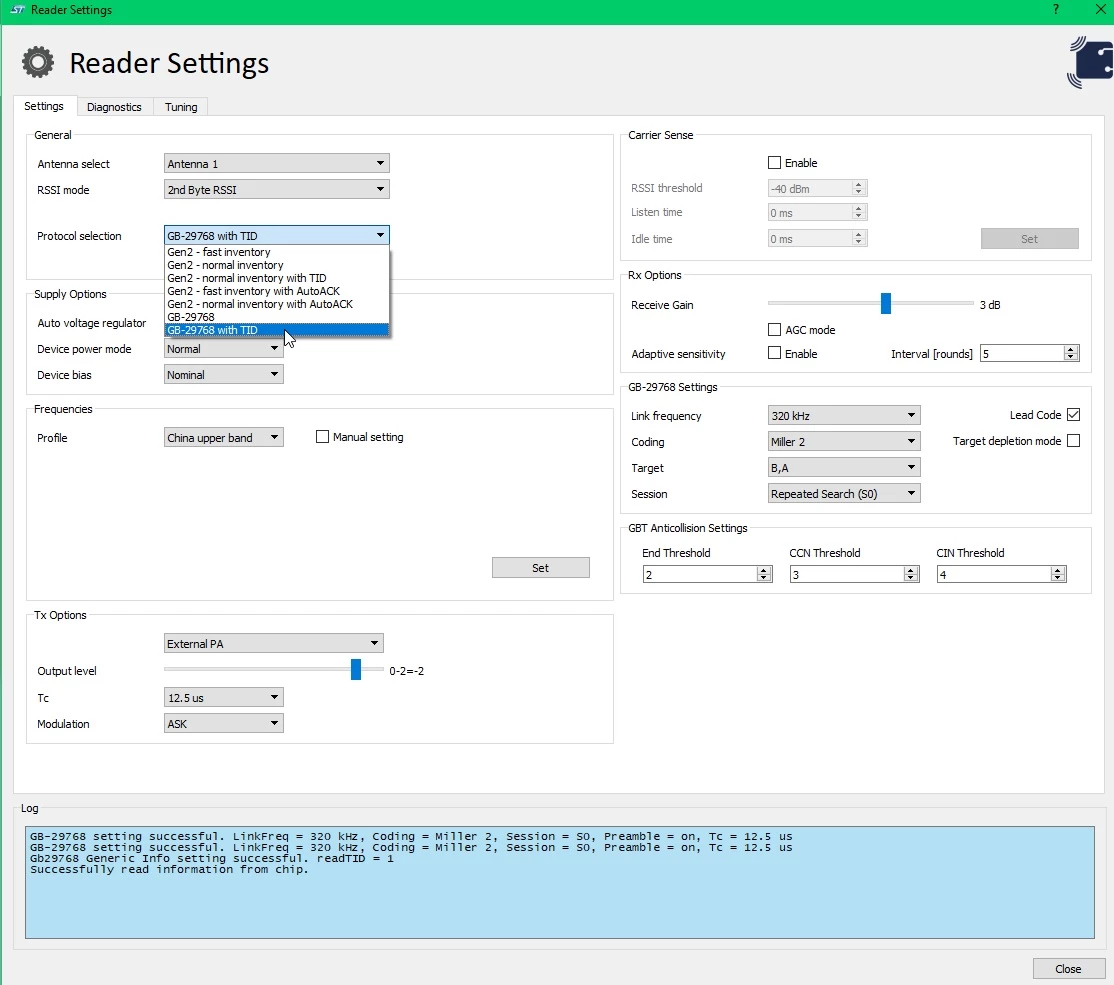Toggle the Manual setting checkbox

pyautogui.click(x=323, y=437)
